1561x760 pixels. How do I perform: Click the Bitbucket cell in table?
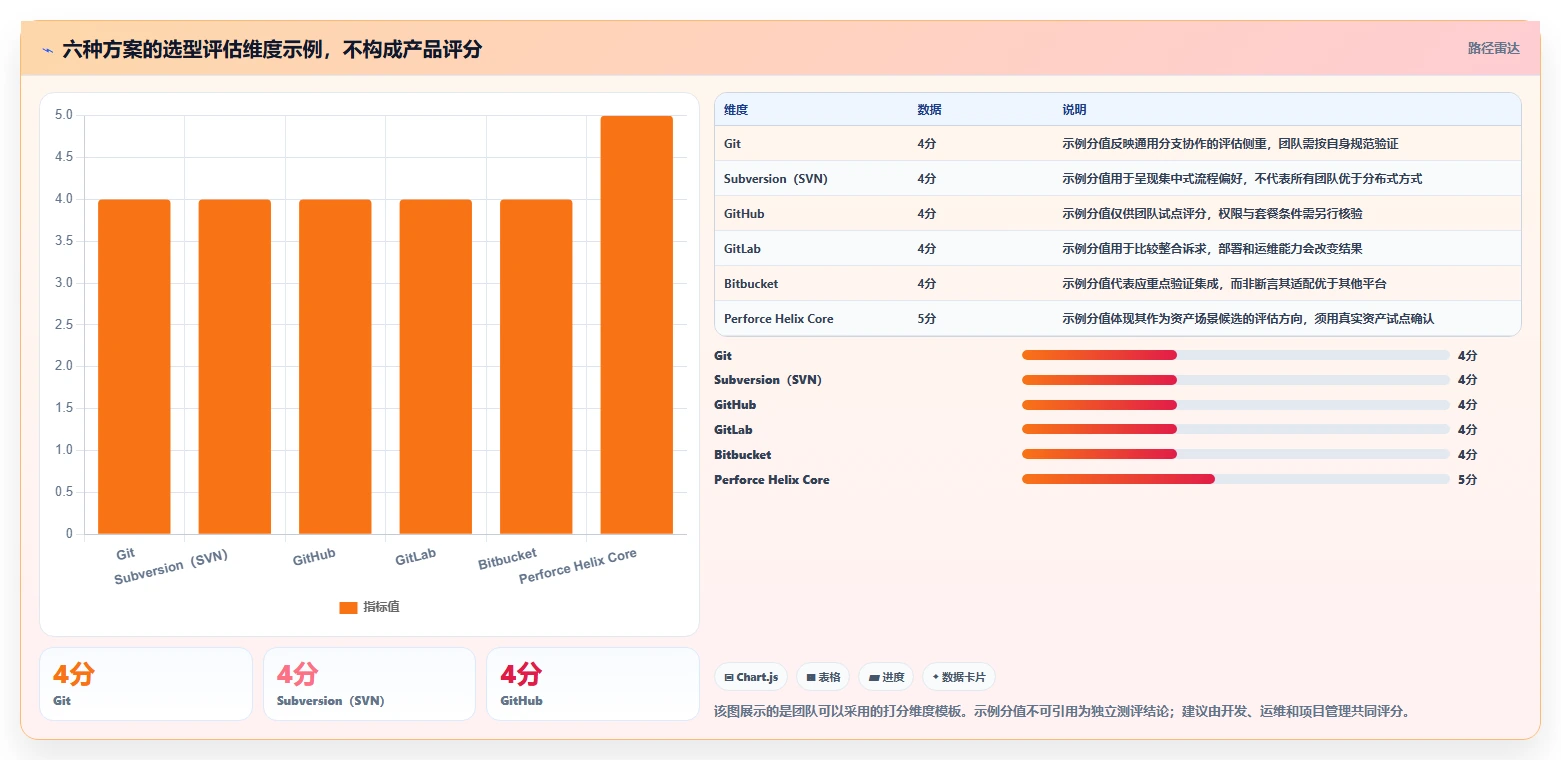point(751,283)
